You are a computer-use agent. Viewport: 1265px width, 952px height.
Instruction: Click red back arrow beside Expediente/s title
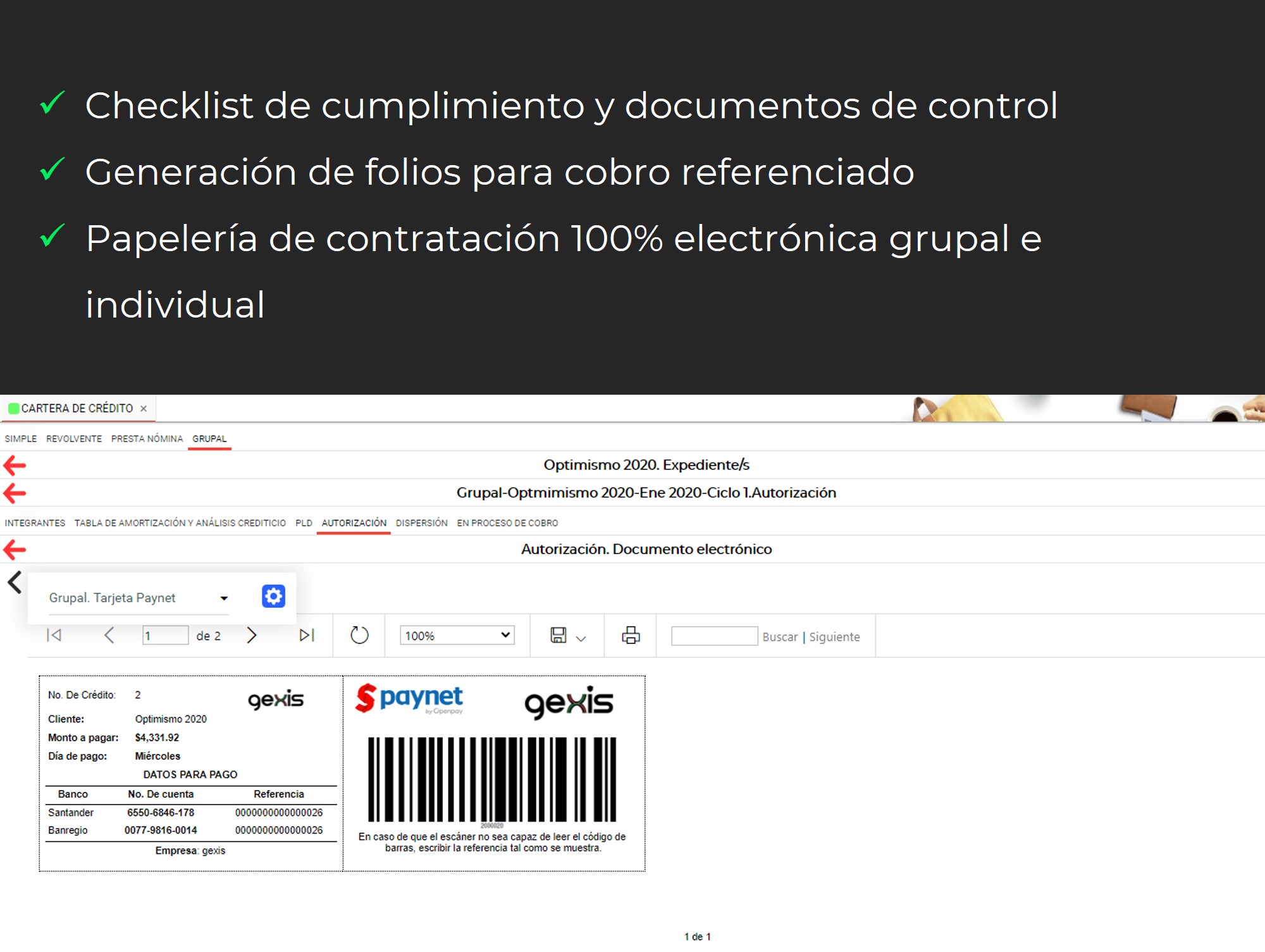[15, 466]
